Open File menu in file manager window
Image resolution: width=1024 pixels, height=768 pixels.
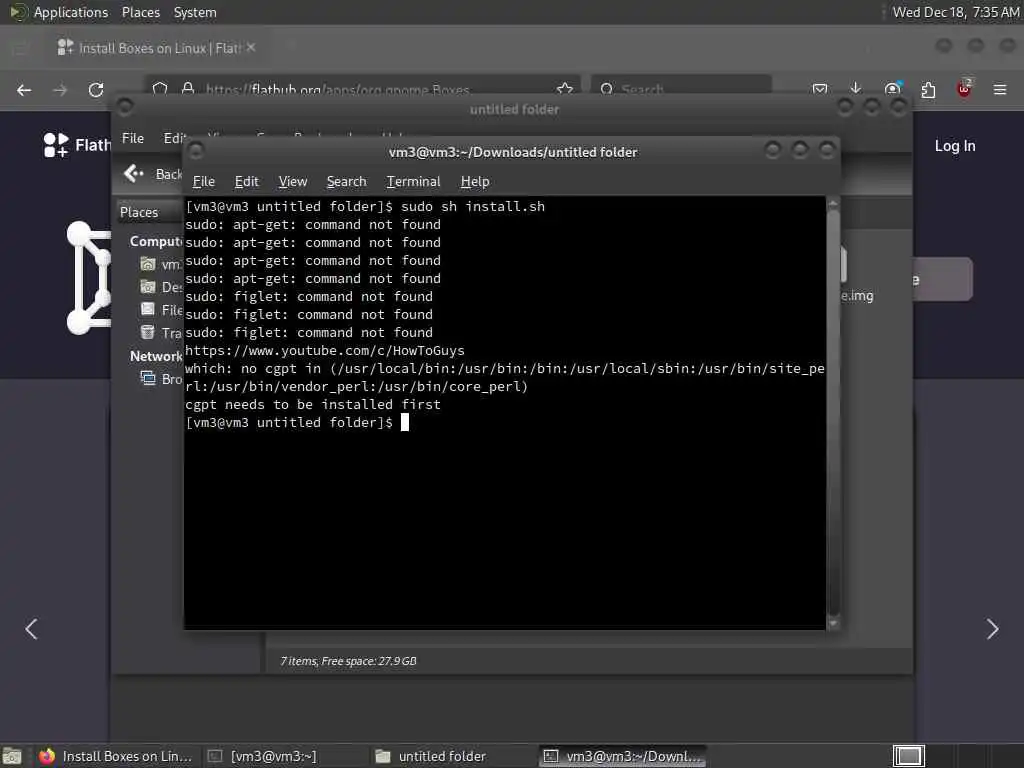(133, 138)
